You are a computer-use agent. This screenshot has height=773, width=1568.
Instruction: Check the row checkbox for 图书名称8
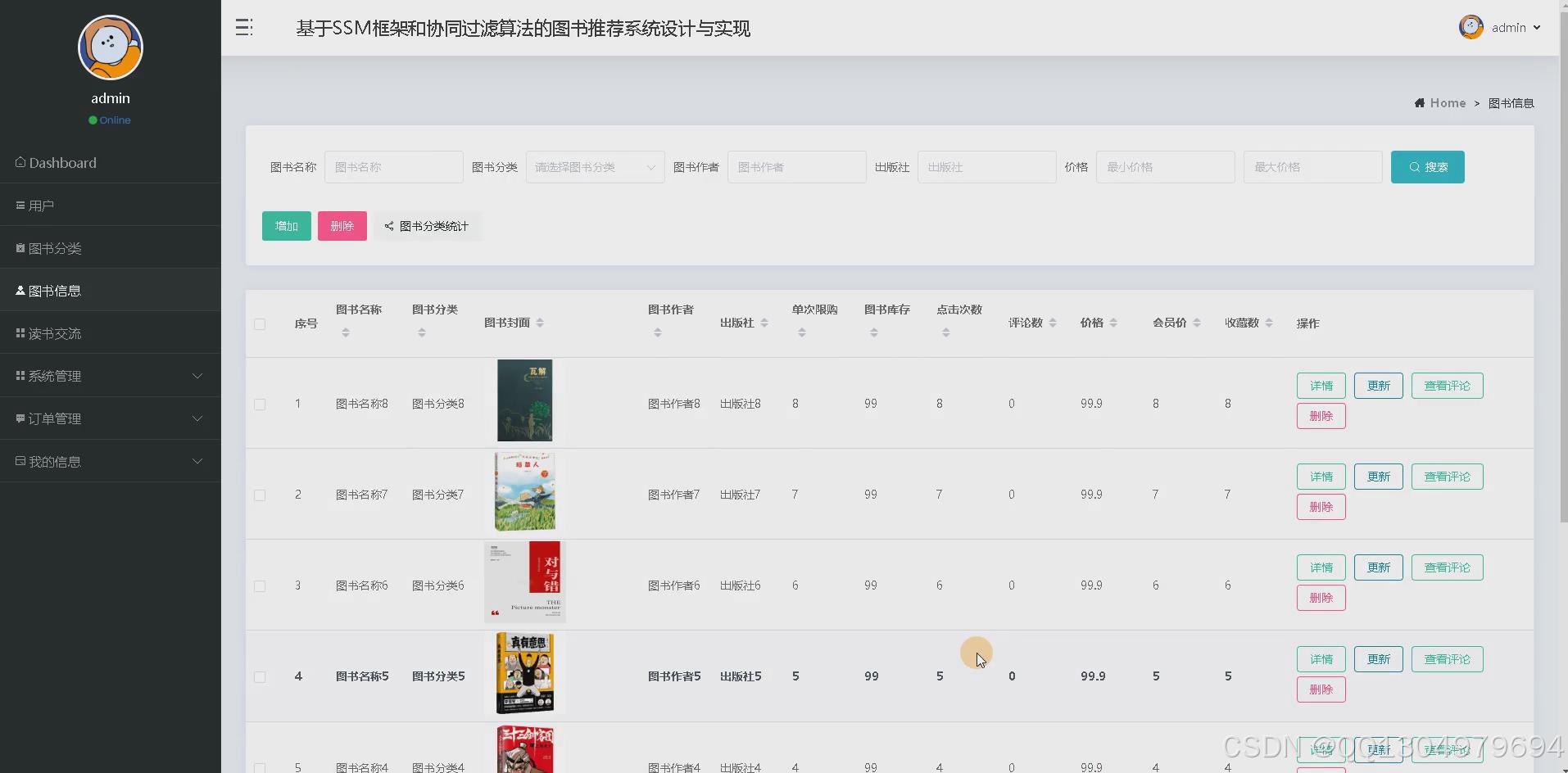click(260, 405)
